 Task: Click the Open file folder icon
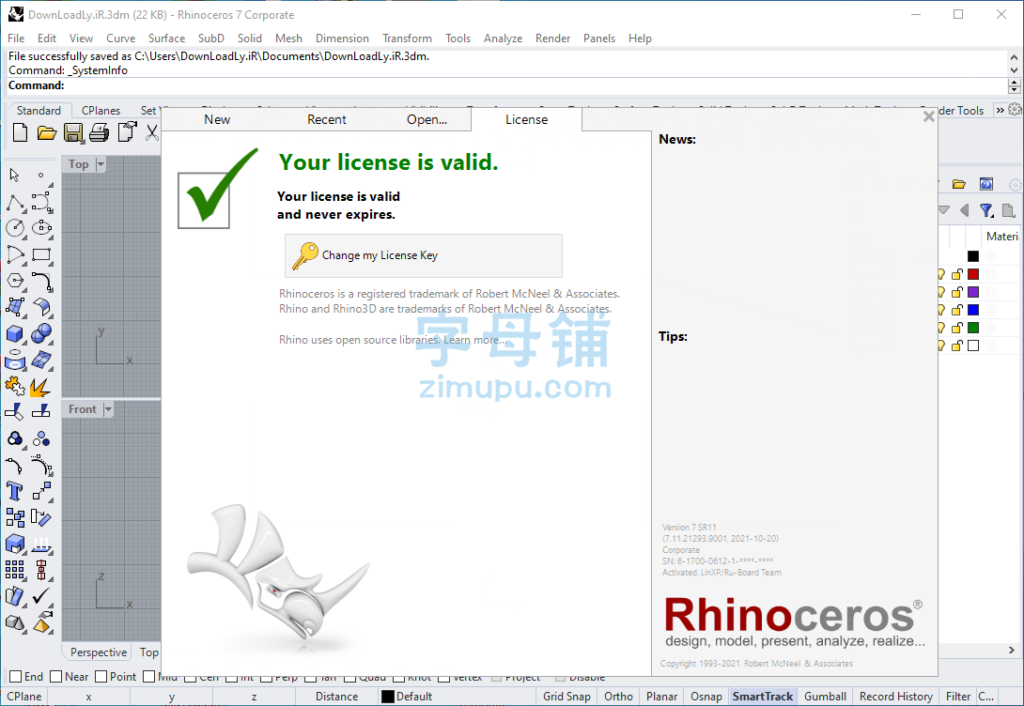[x=46, y=133]
